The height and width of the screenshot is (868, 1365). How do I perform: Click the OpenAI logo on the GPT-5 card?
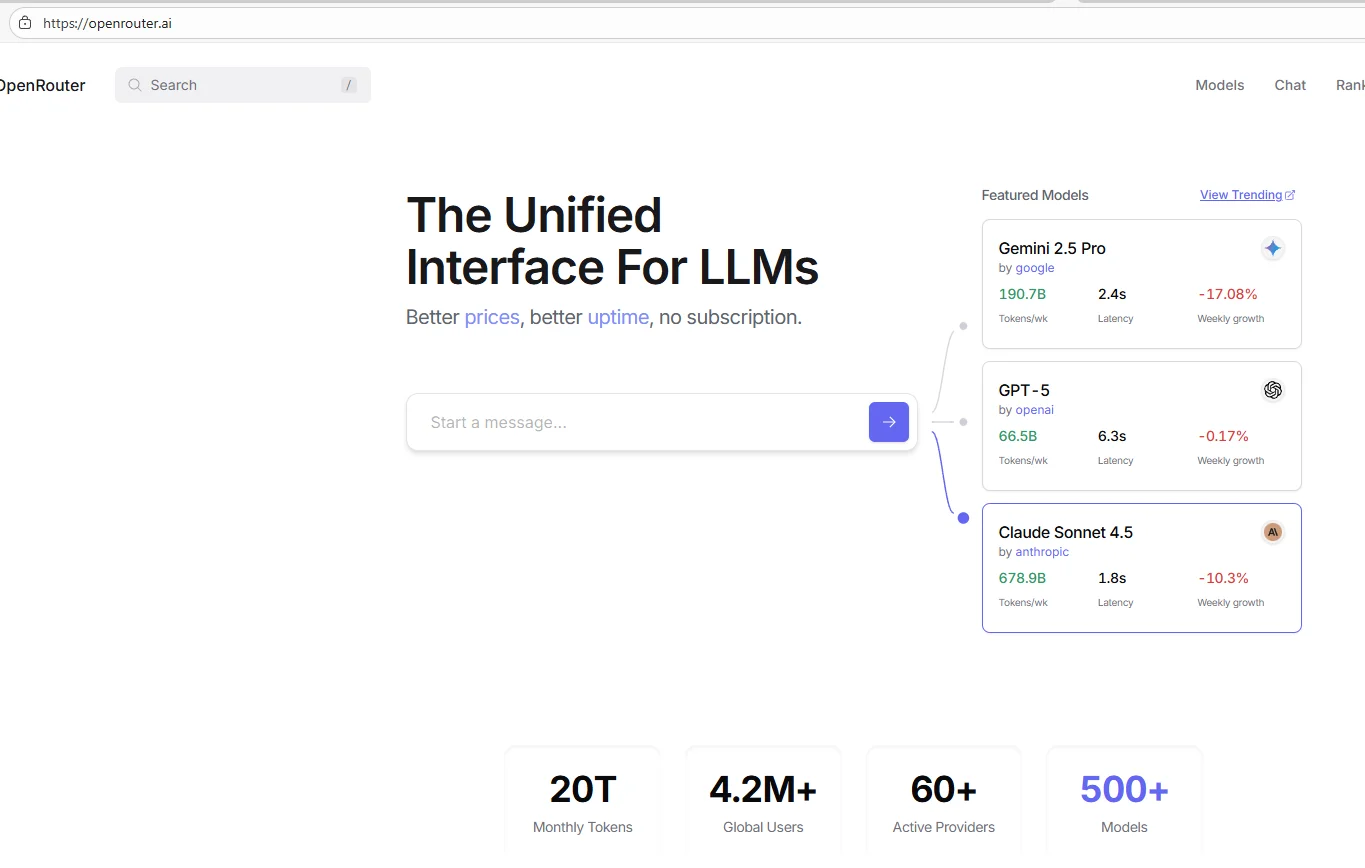coord(1272,390)
